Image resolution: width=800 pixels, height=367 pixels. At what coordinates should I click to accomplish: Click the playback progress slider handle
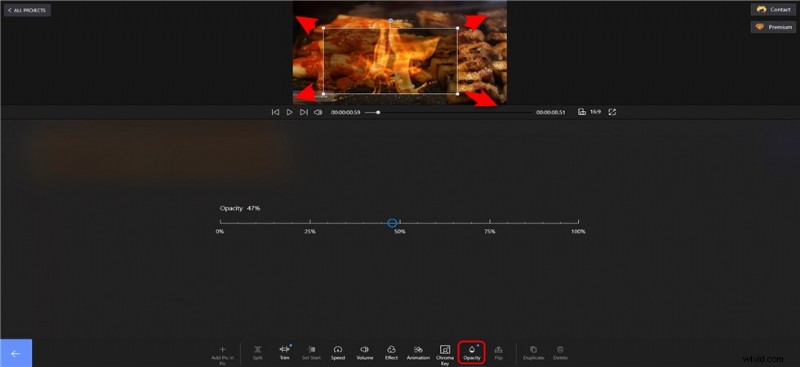click(378, 112)
